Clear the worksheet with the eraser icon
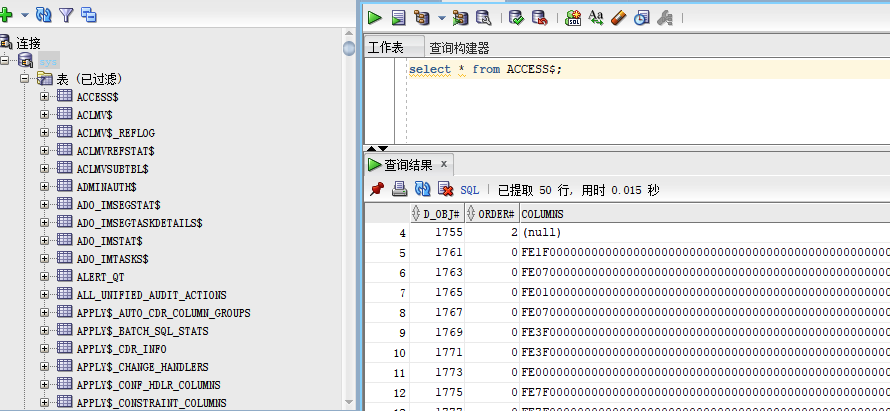This screenshot has height=411, width=890. [619, 18]
